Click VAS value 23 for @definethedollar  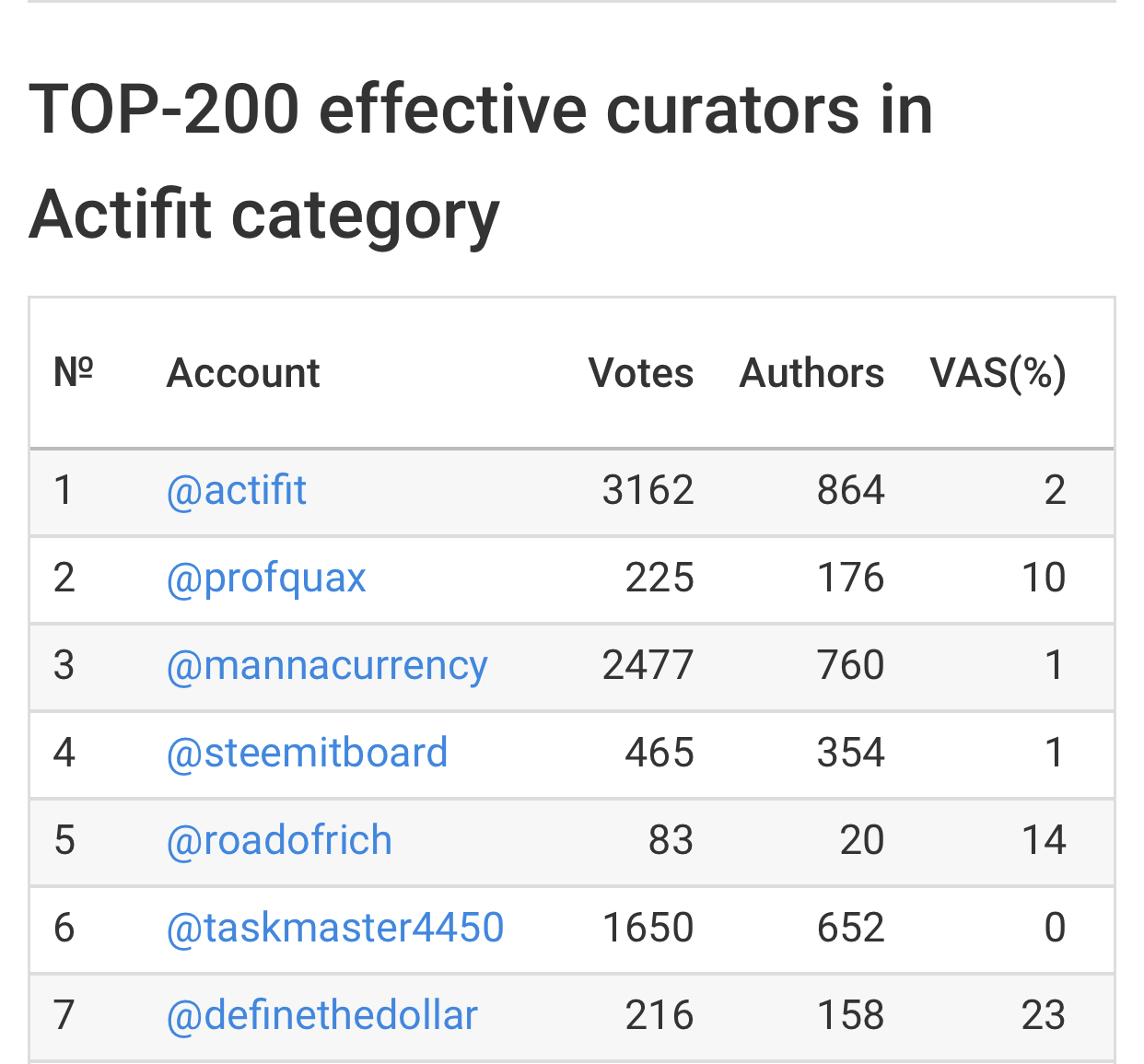pyautogui.click(x=1044, y=1015)
